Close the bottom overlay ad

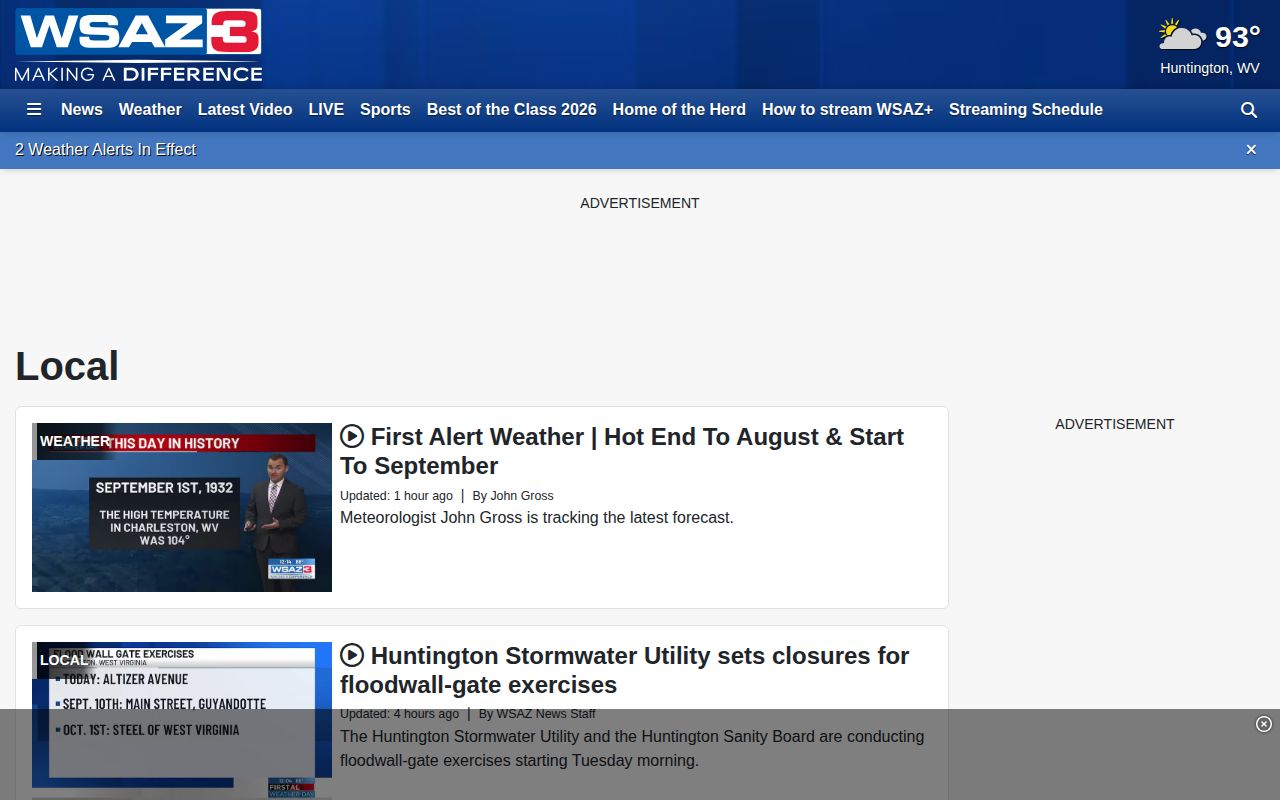[1264, 724]
